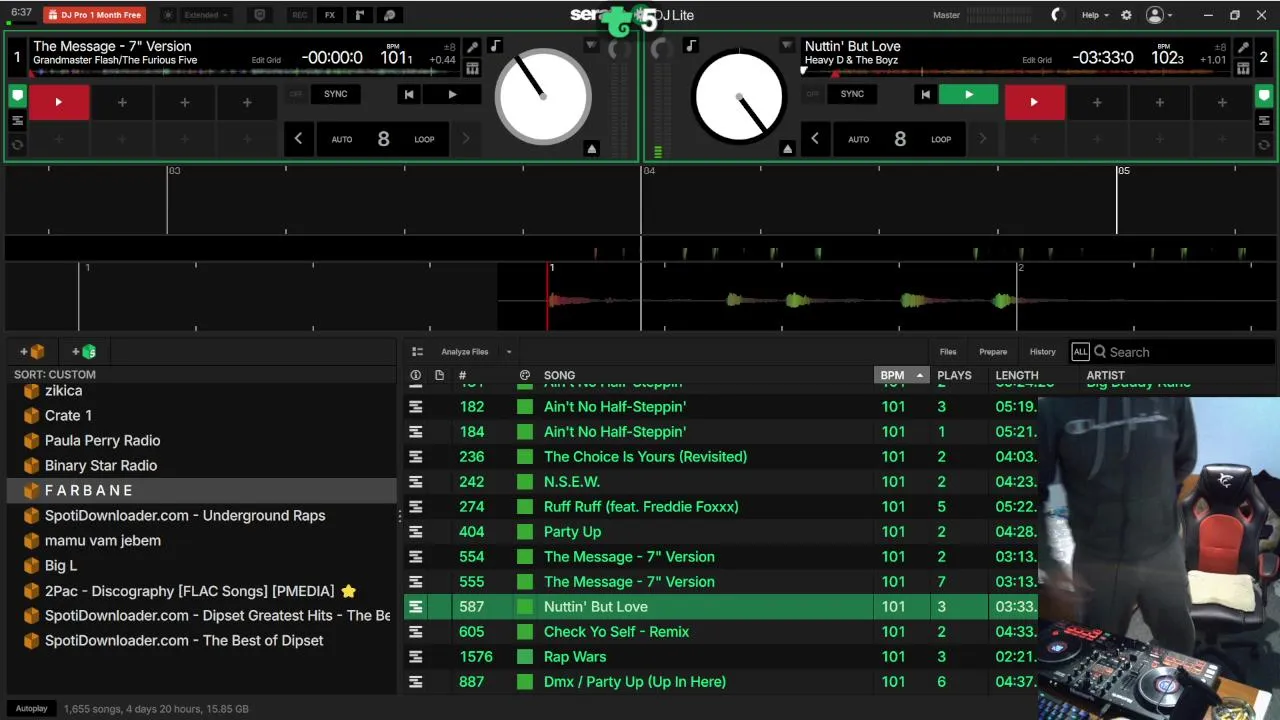Toggle the FX panel button

(330, 15)
